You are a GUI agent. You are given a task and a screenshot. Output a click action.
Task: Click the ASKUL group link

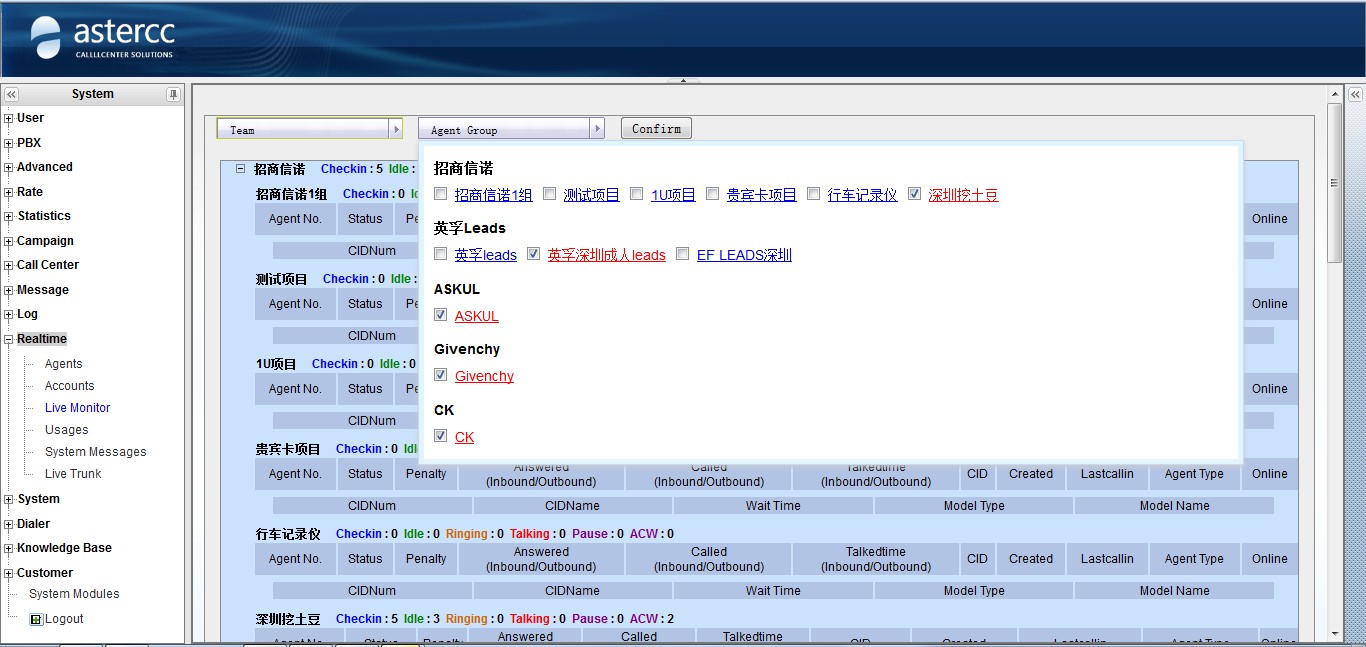coord(476,316)
